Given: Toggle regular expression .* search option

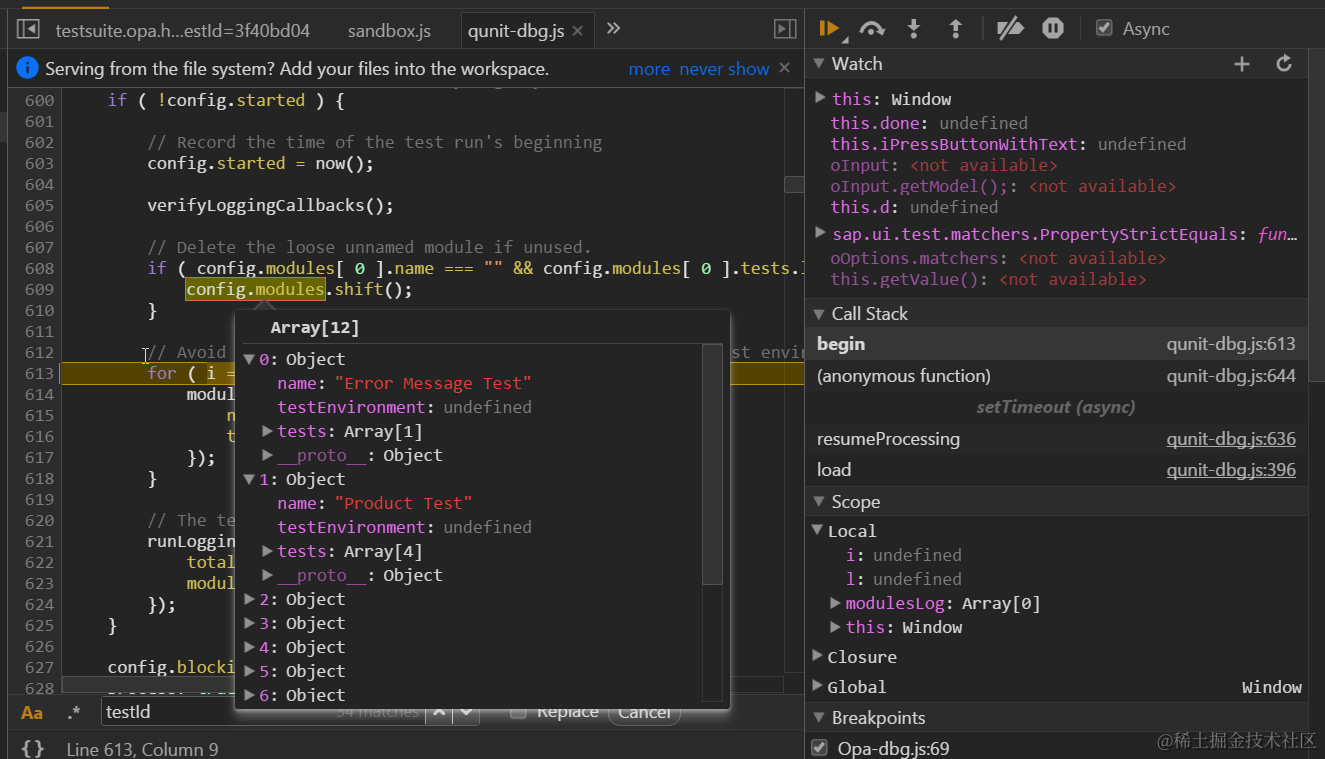Looking at the screenshot, I should click(x=74, y=713).
